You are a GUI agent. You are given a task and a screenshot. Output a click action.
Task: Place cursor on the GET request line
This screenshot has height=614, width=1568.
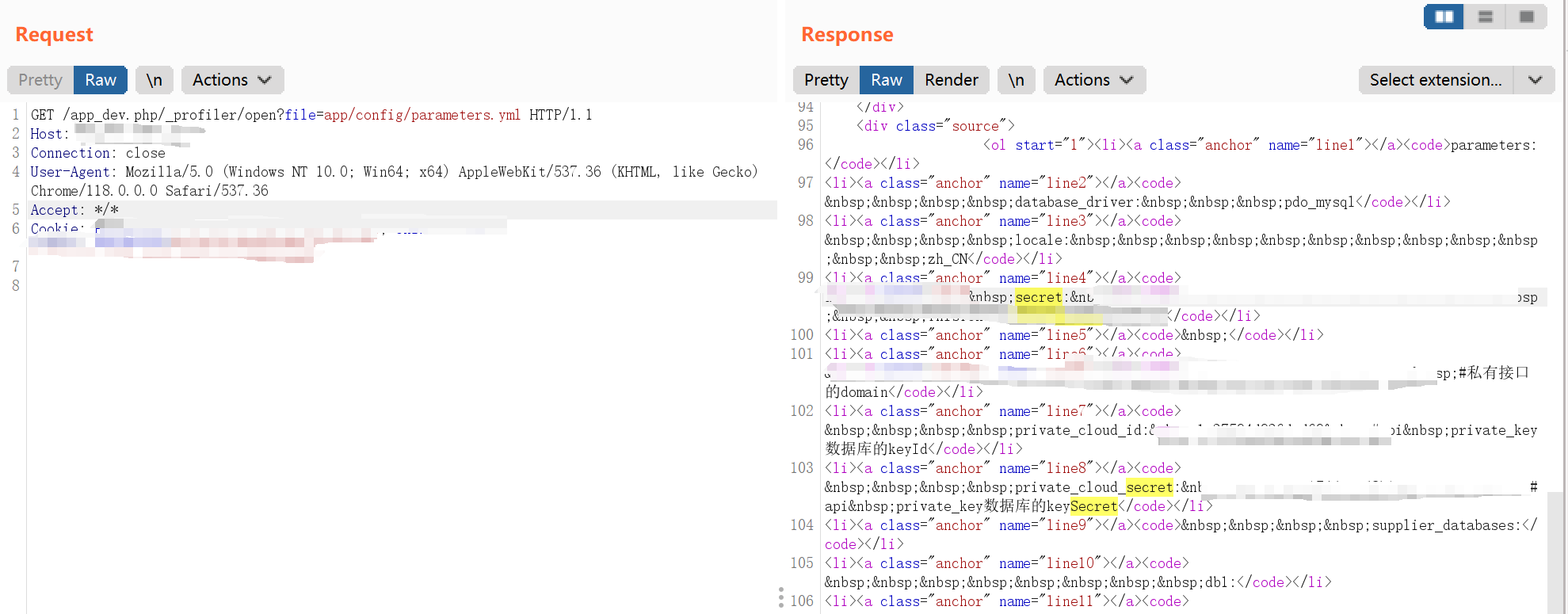pos(311,115)
